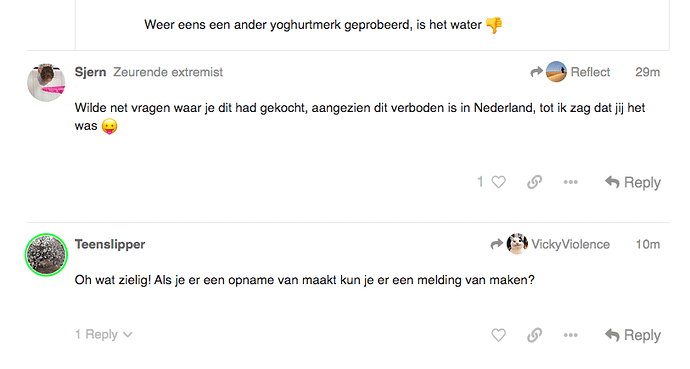Image resolution: width=690 pixels, height=369 pixels.
Task: View the like count 1 on Sjern's post
Action: point(480,182)
